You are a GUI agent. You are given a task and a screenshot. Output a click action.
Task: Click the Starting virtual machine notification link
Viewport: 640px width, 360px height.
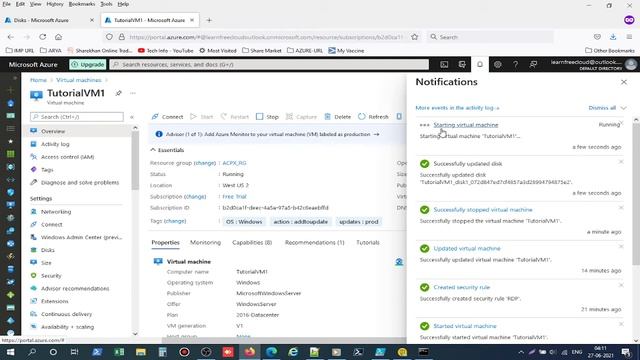466,125
